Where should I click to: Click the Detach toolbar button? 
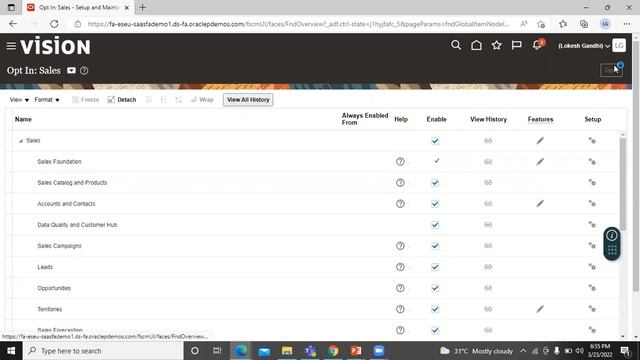[122, 100]
